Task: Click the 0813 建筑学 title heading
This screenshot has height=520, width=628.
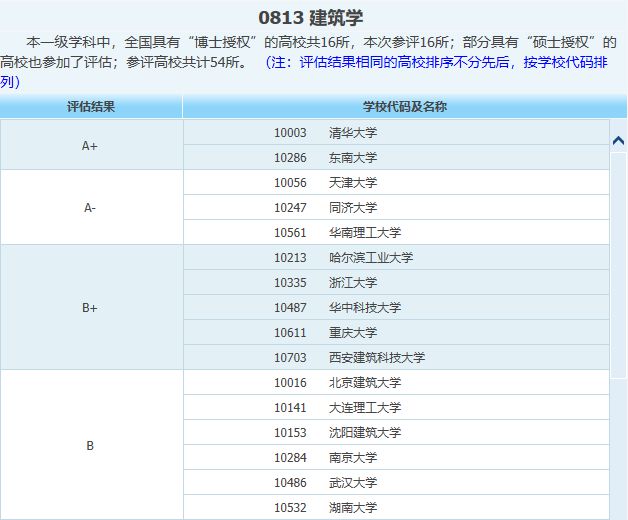Action: pyautogui.click(x=311, y=18)
